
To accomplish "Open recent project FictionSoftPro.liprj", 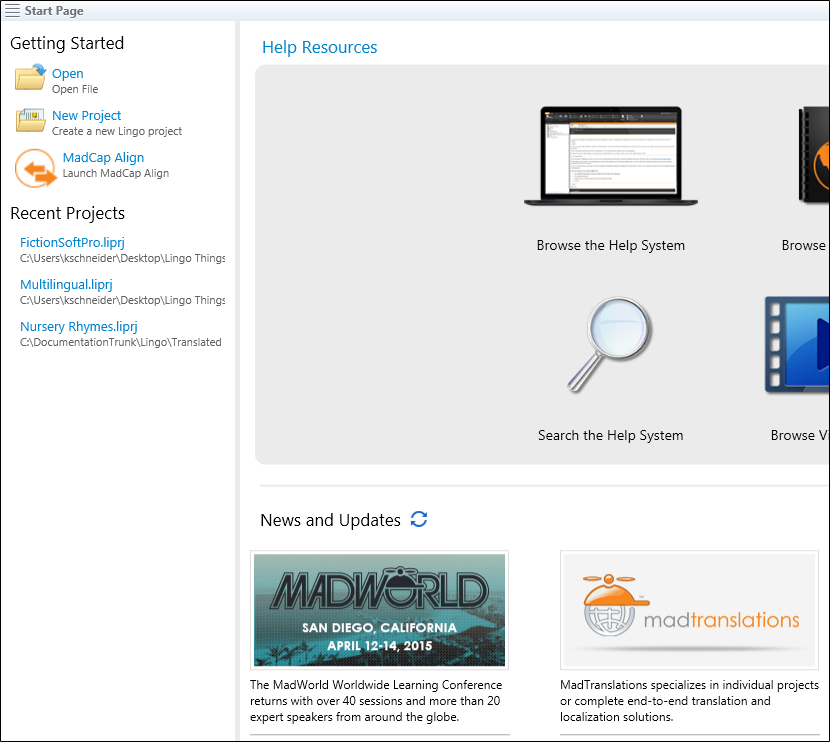I will click(x=73, y=242).
